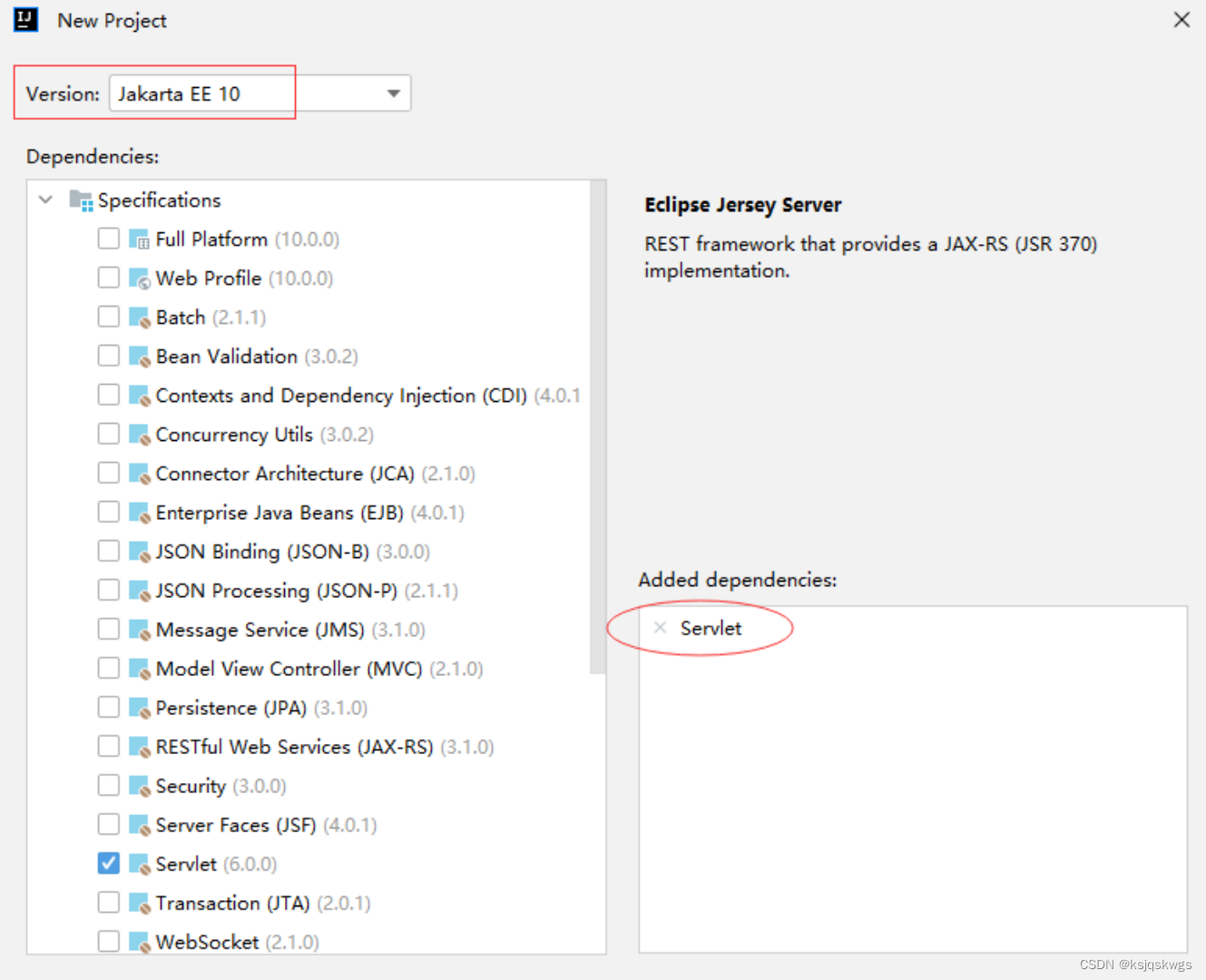The image size is (1206, 980).
Task: Remove Servlet from added dependencies
Action: pyautogui.click(x=661, y=627)
